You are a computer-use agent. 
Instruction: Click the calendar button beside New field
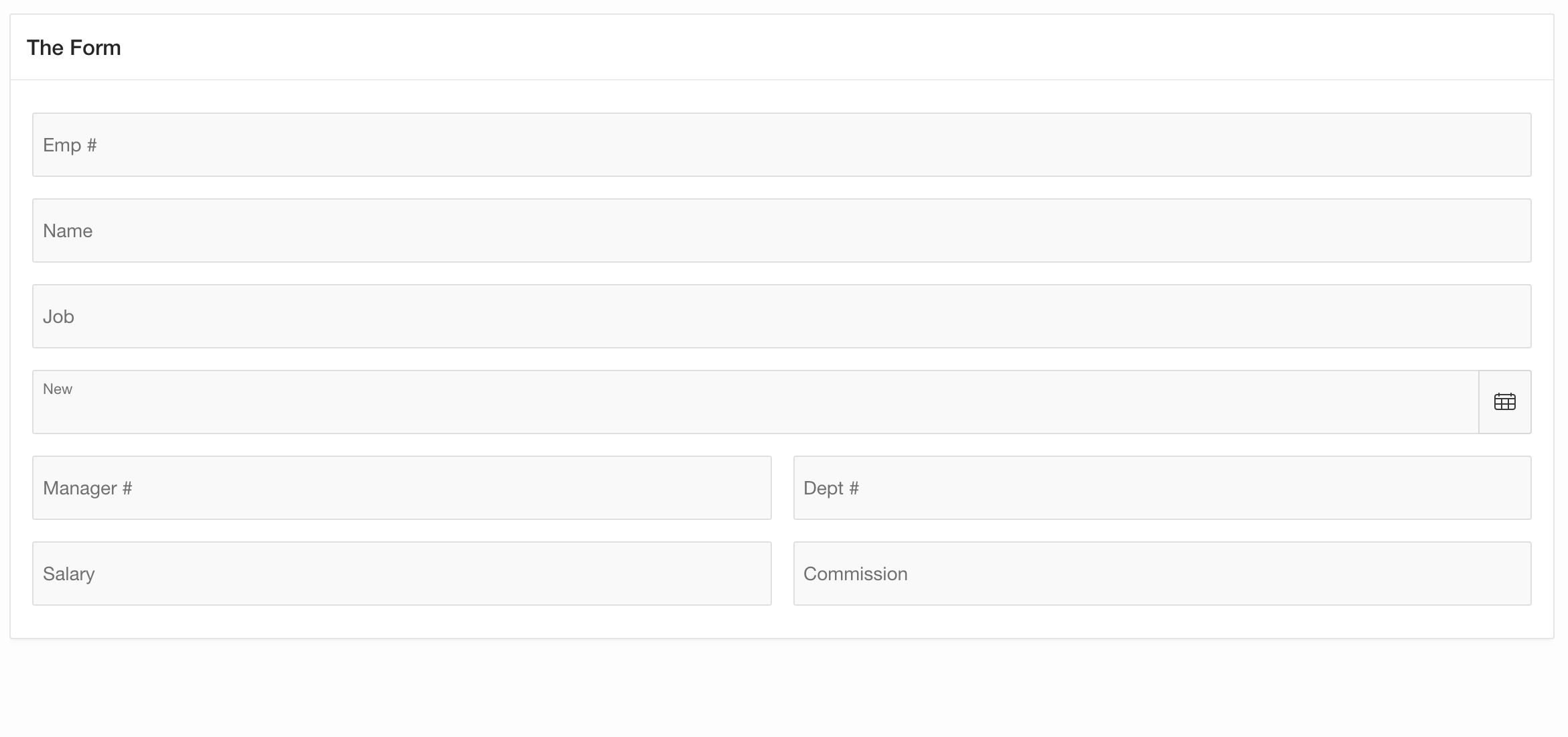coord(1504,402)
